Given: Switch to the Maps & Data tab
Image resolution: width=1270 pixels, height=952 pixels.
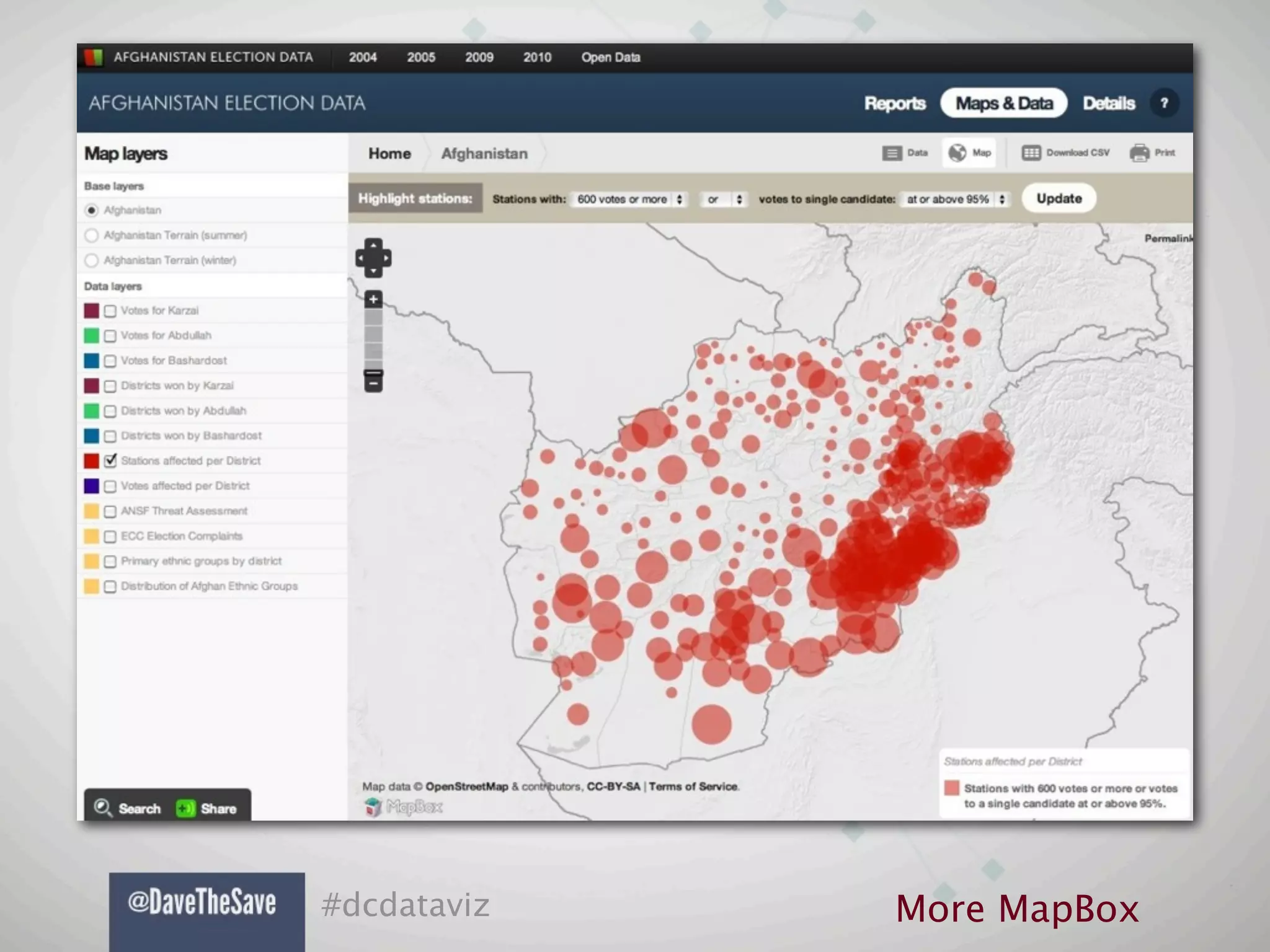Looking at the screenshot, I should click(1004, 103).
